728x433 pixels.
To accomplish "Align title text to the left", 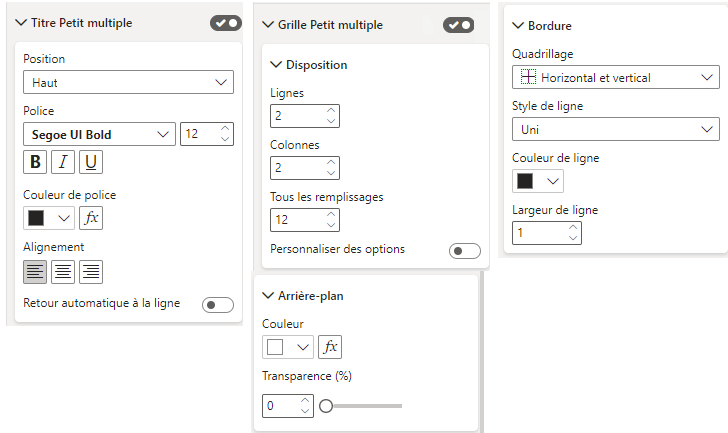I will point(35,272).
